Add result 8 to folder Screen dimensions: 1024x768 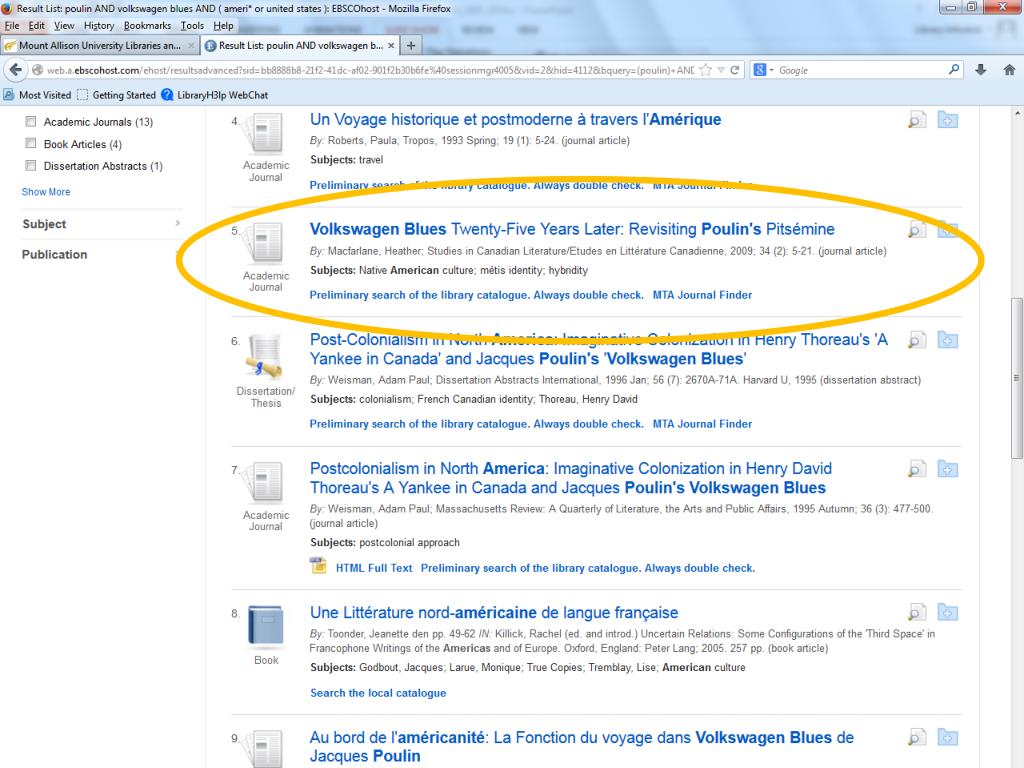[947, 613]
